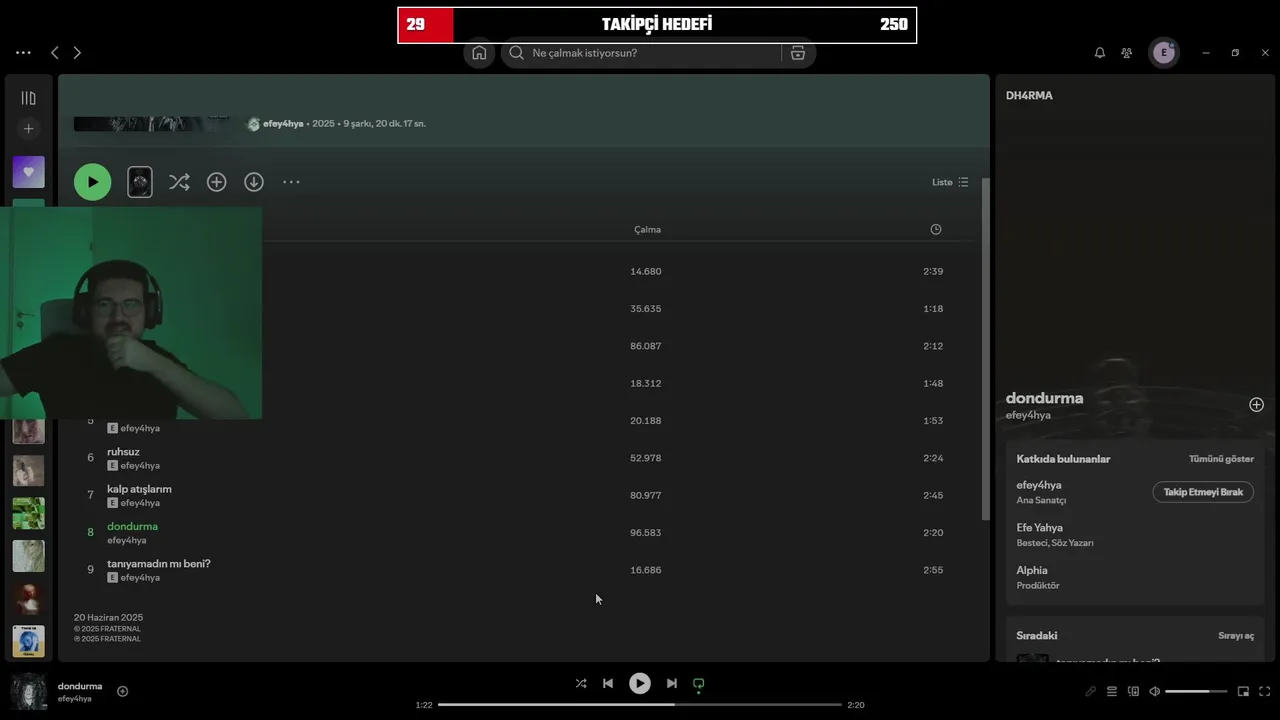Open the Browse icon in search bar
1280x720 pixels.
coord(798,53)
